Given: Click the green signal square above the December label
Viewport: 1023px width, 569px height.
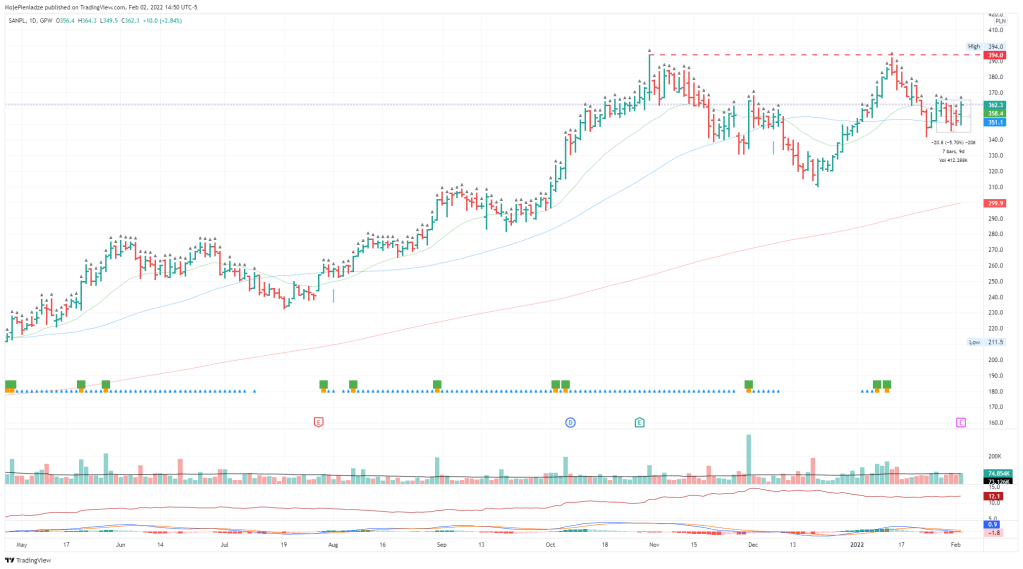Looking at the screenshot, I should click(x=749, y=384).
